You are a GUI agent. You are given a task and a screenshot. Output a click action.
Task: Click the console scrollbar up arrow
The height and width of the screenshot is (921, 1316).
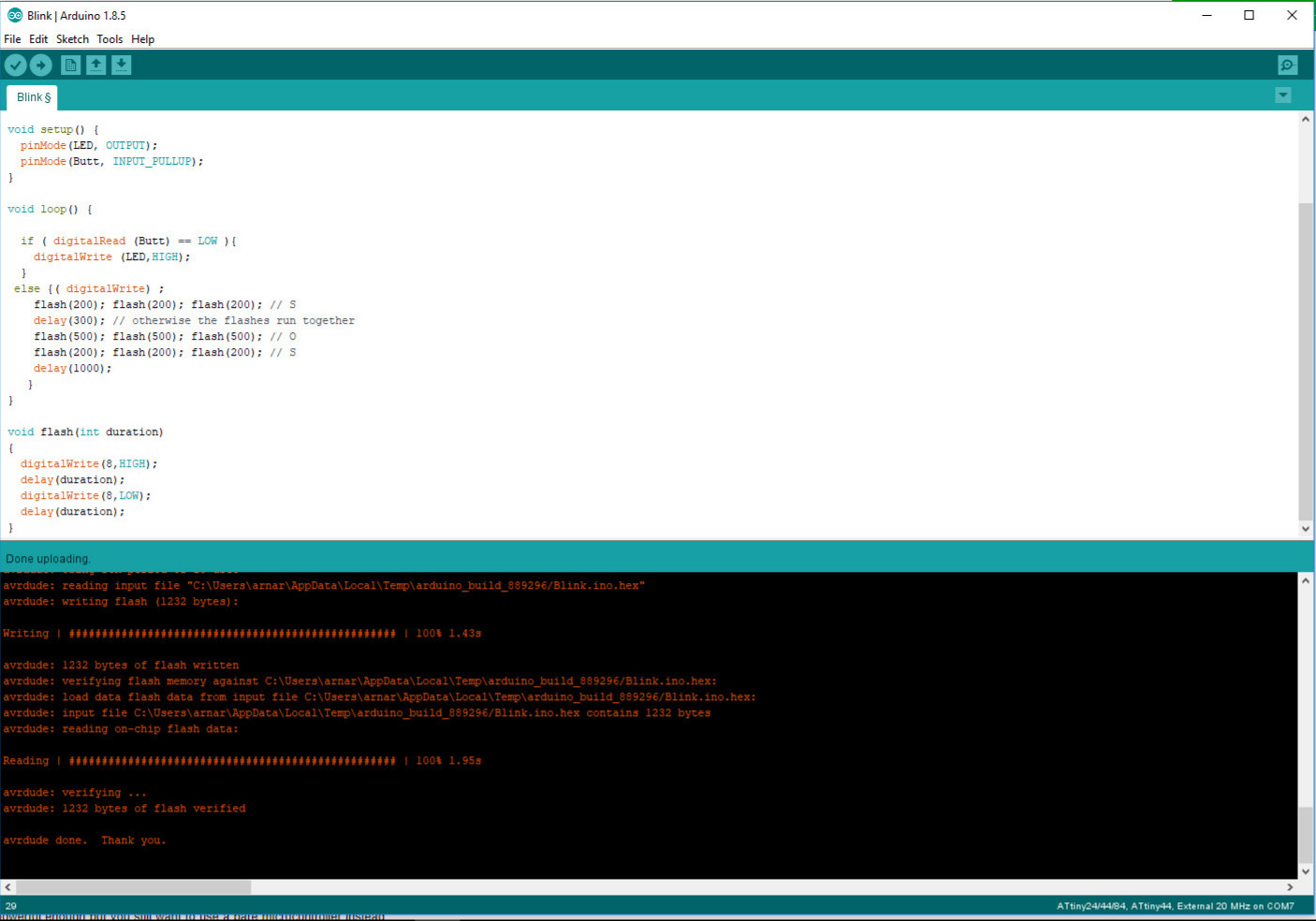point(1306,580)
